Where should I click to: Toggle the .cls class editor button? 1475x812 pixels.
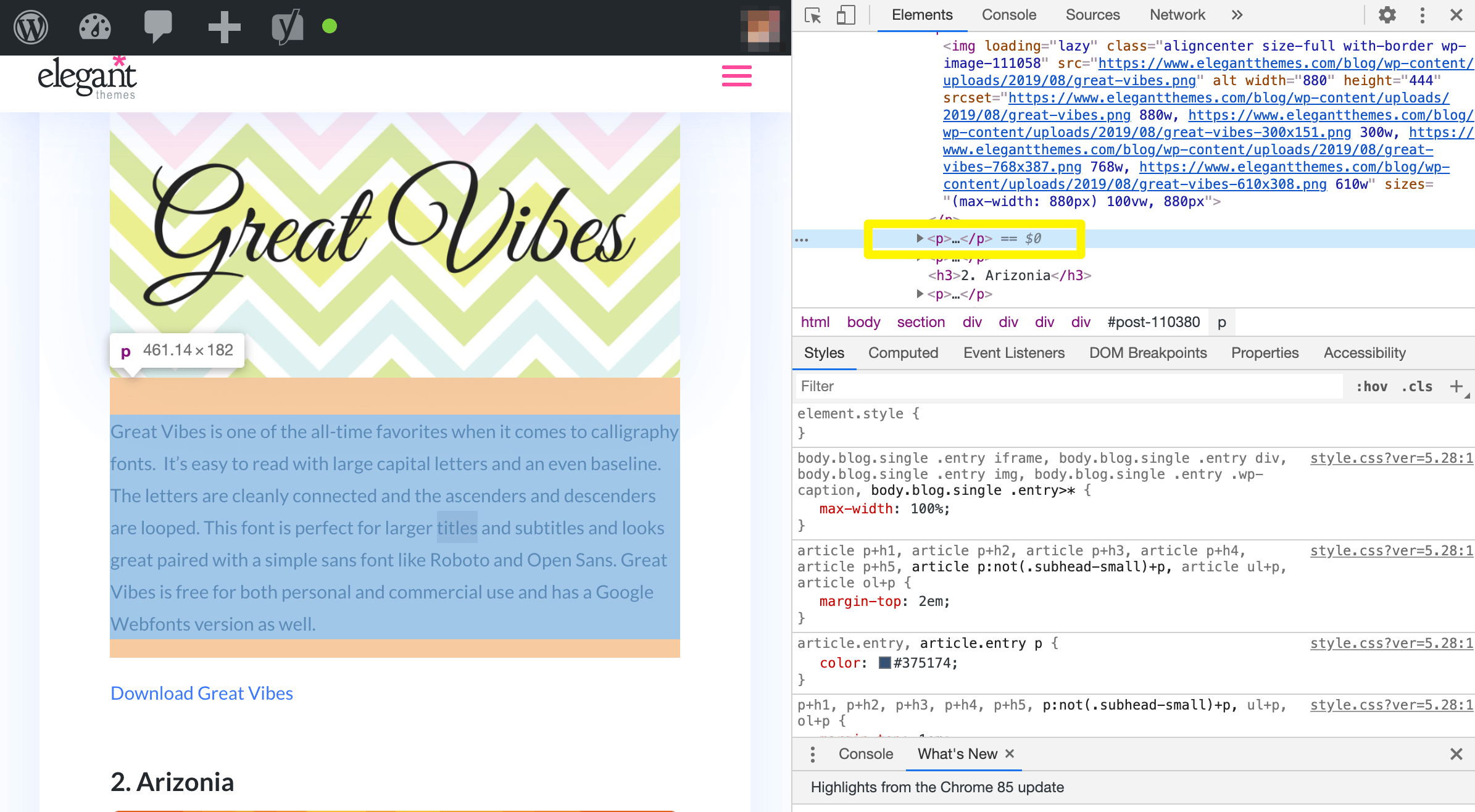(x=1417, y=388)
